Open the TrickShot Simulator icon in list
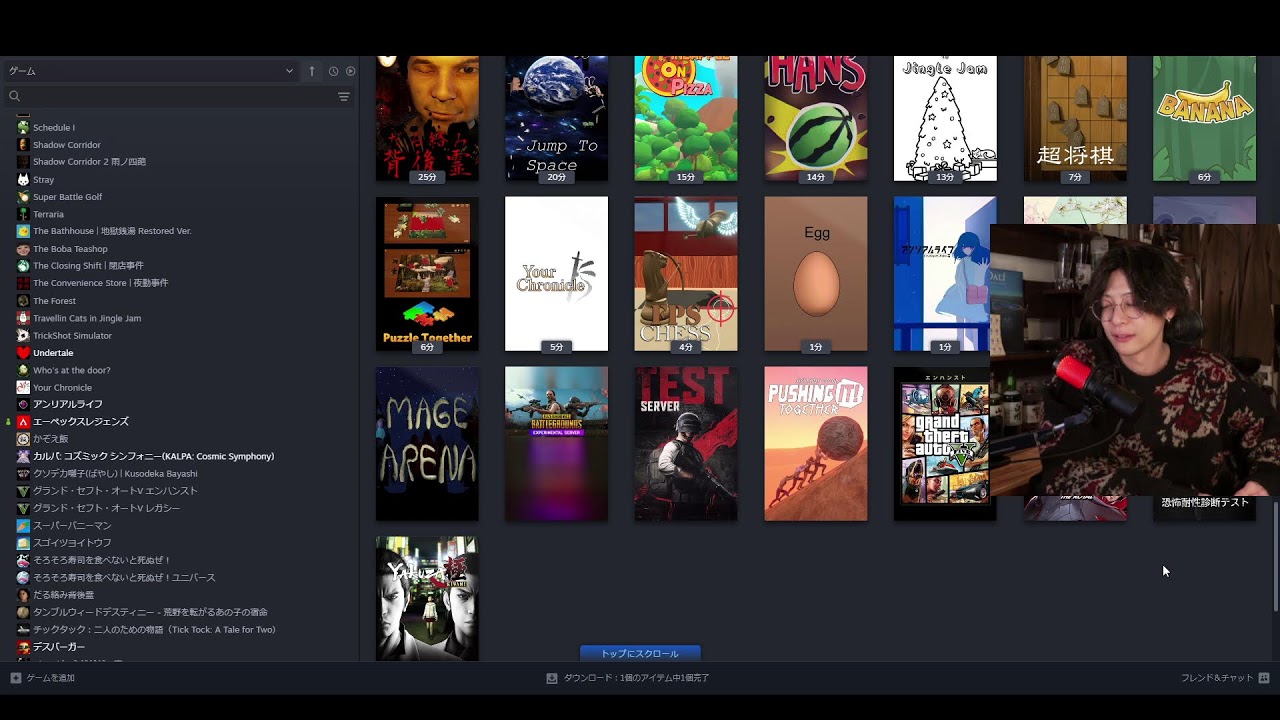Screen dimensions: 1280x720 pos(23,335)
